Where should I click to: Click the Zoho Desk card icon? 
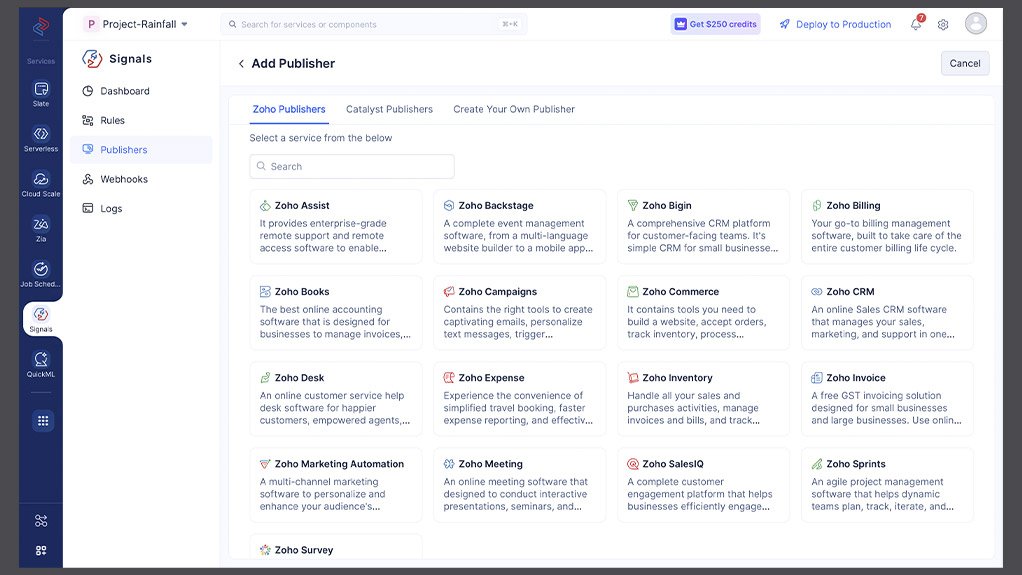coord(265,377)
